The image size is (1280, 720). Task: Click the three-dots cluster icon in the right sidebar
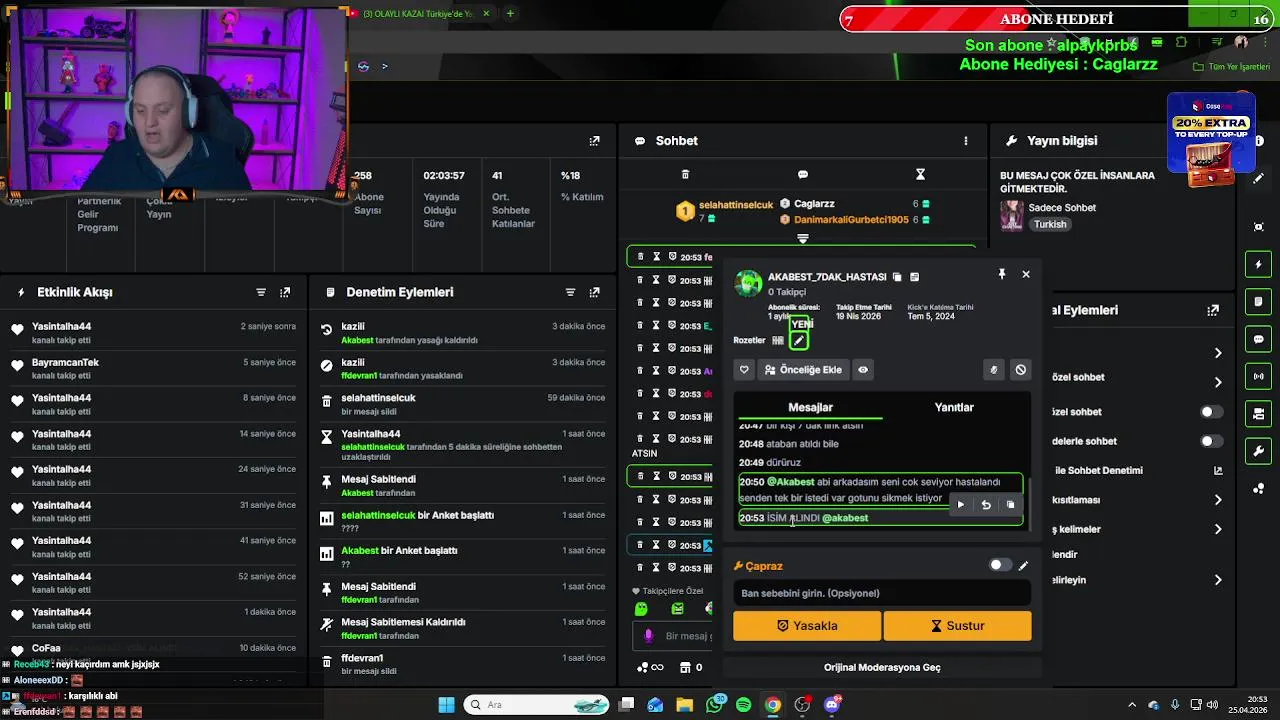pyautogui.click(x=1259, y=488)
